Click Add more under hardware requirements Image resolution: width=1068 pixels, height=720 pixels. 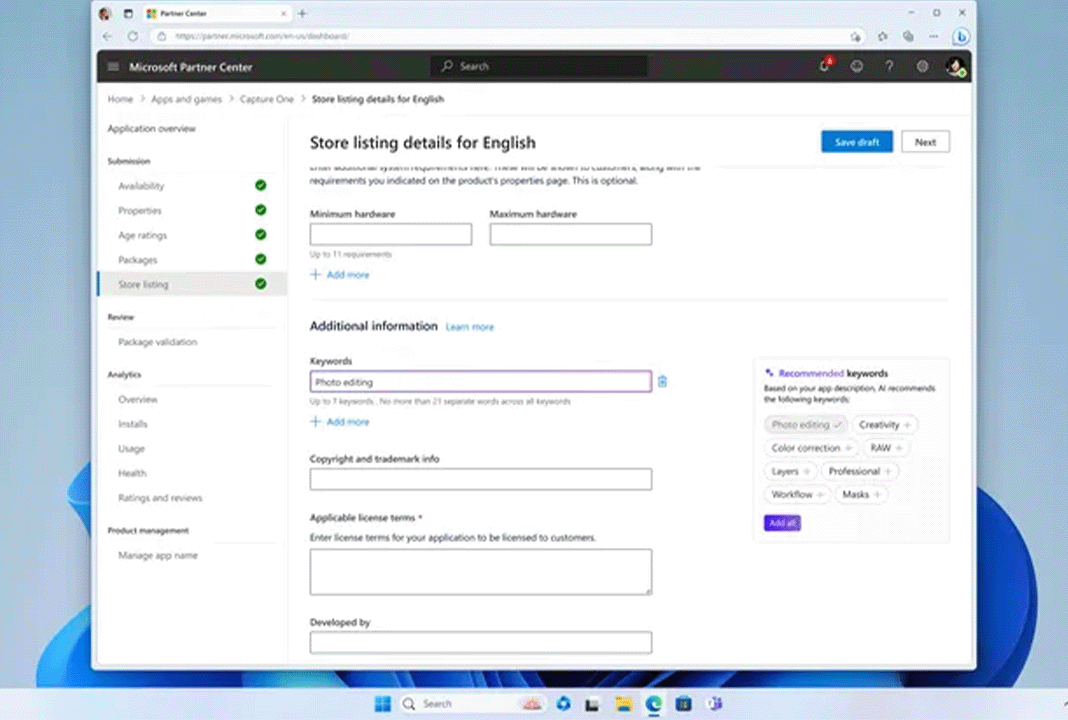pos(340,275)
